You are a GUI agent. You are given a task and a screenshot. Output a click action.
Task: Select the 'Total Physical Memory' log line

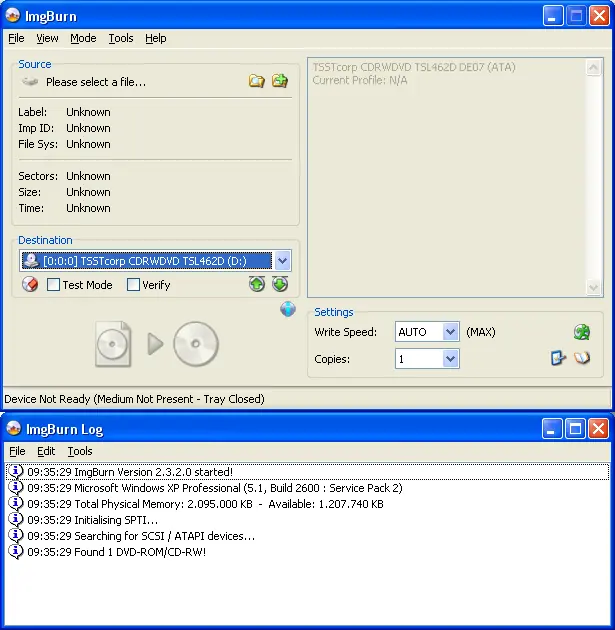coord(308,504)
